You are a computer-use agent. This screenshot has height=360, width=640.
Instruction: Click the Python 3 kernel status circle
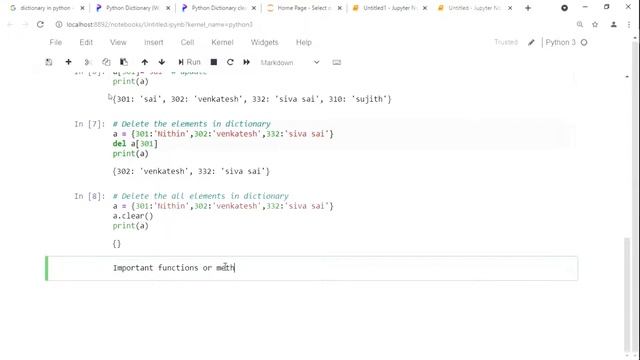584,42
